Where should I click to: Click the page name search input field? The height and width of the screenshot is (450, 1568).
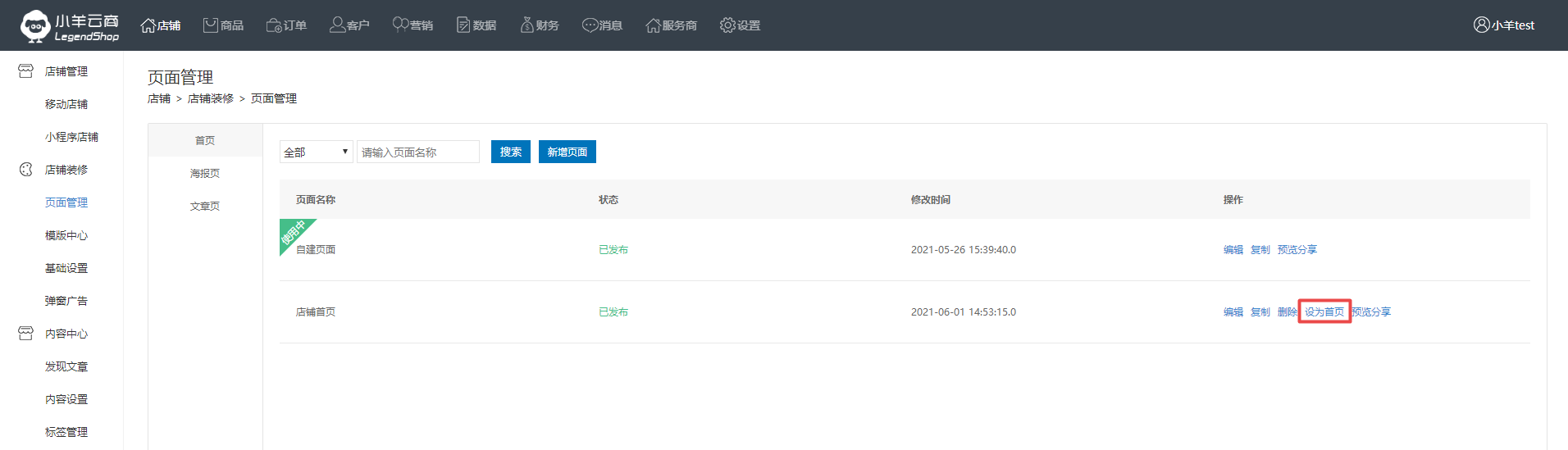coord(417,152)
